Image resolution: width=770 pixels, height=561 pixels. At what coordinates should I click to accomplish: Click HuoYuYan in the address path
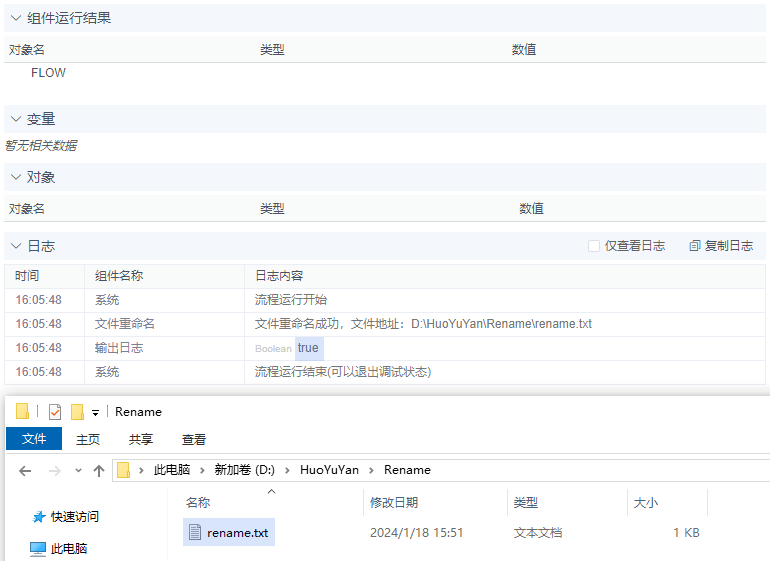329,470
